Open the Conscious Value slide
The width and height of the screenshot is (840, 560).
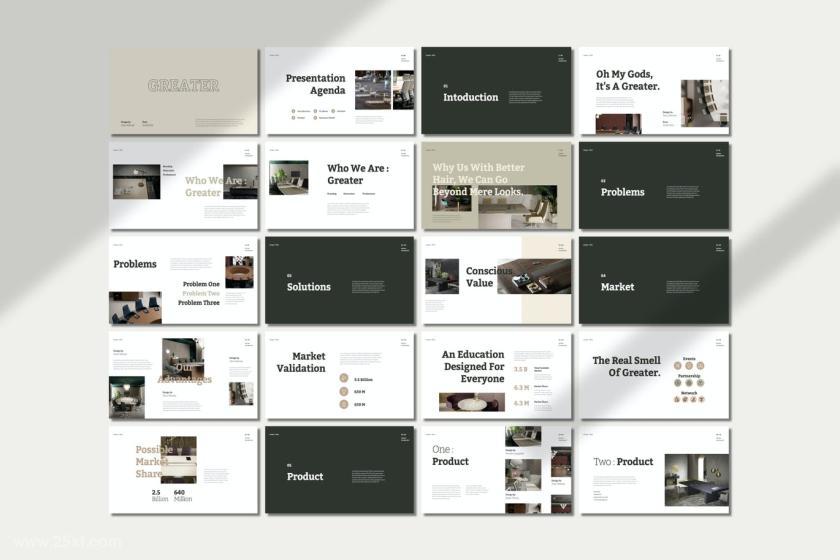pyautogui.click(x=496, y=281)
